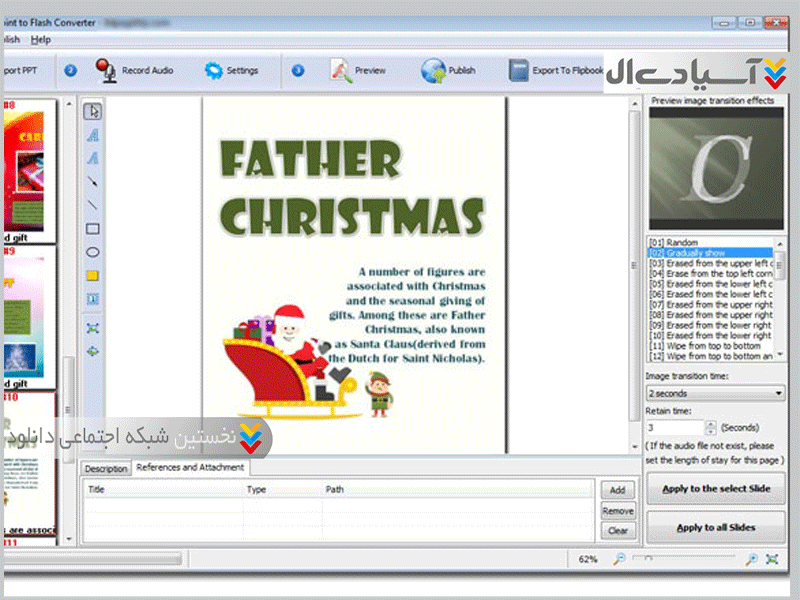
Task: Click Apply to all Slides button
Action: [x=715, y=527]
